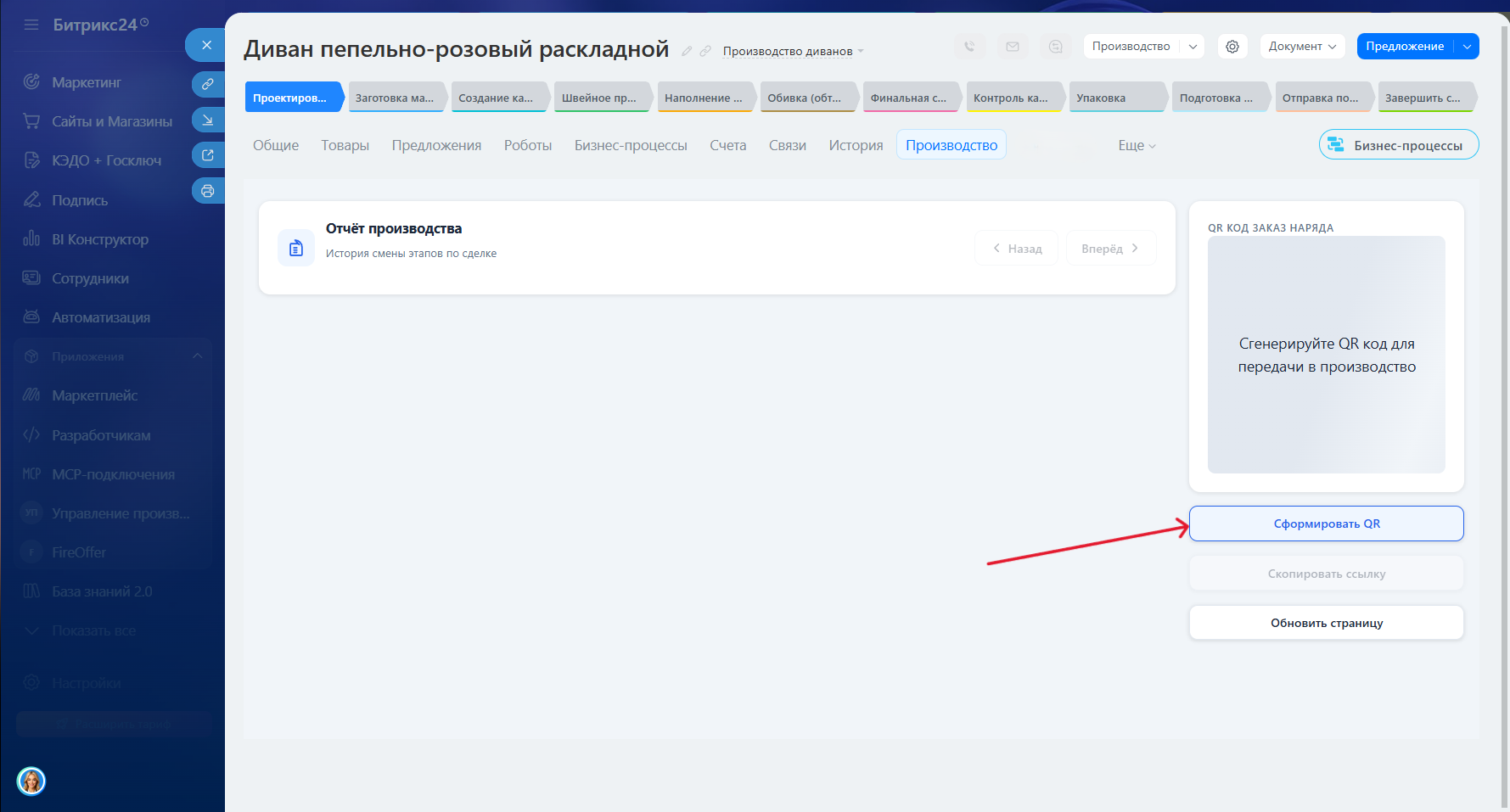Image resolution: width=1510 pixels, height=812 pixels.
Task: Open the Бизнес-процессы tab
Action: (x=631, y=146)
